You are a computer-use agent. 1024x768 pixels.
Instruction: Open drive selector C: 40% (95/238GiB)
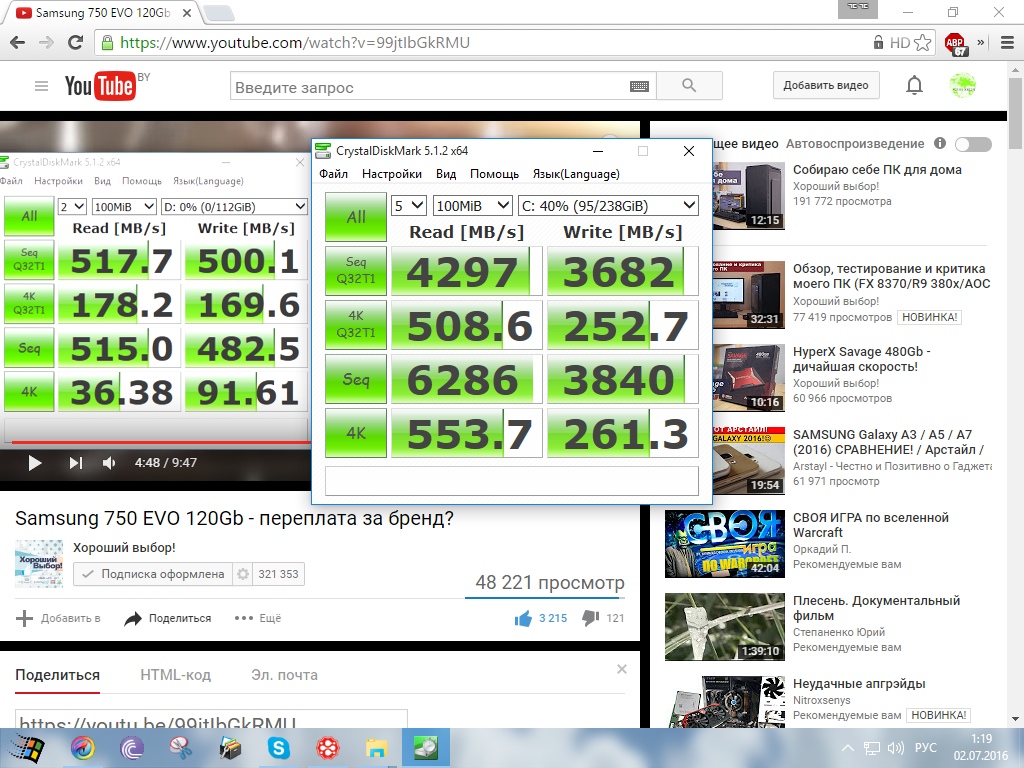[x=608, y=206]
